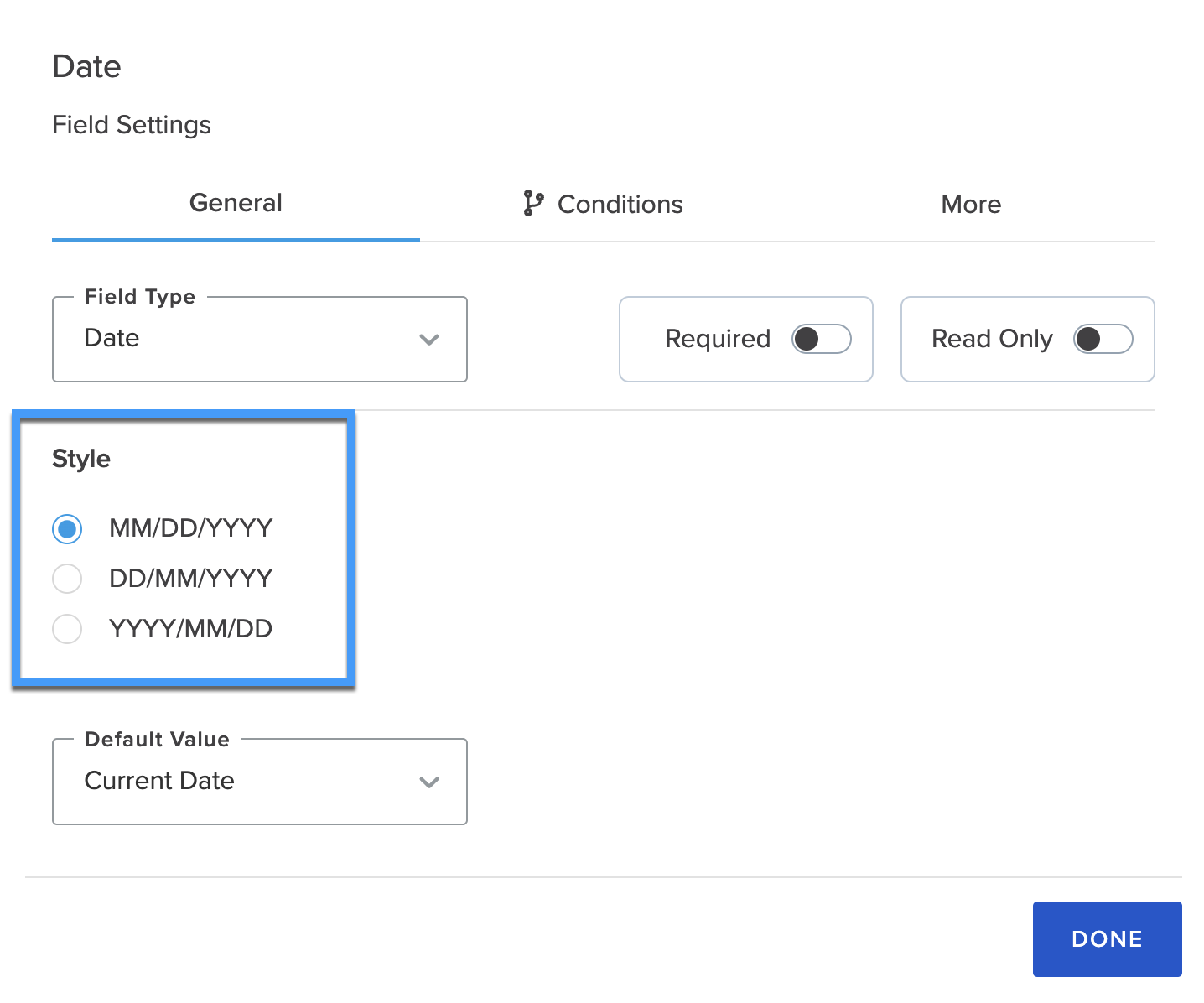Click the Conditions branch icon

(533, 204)
